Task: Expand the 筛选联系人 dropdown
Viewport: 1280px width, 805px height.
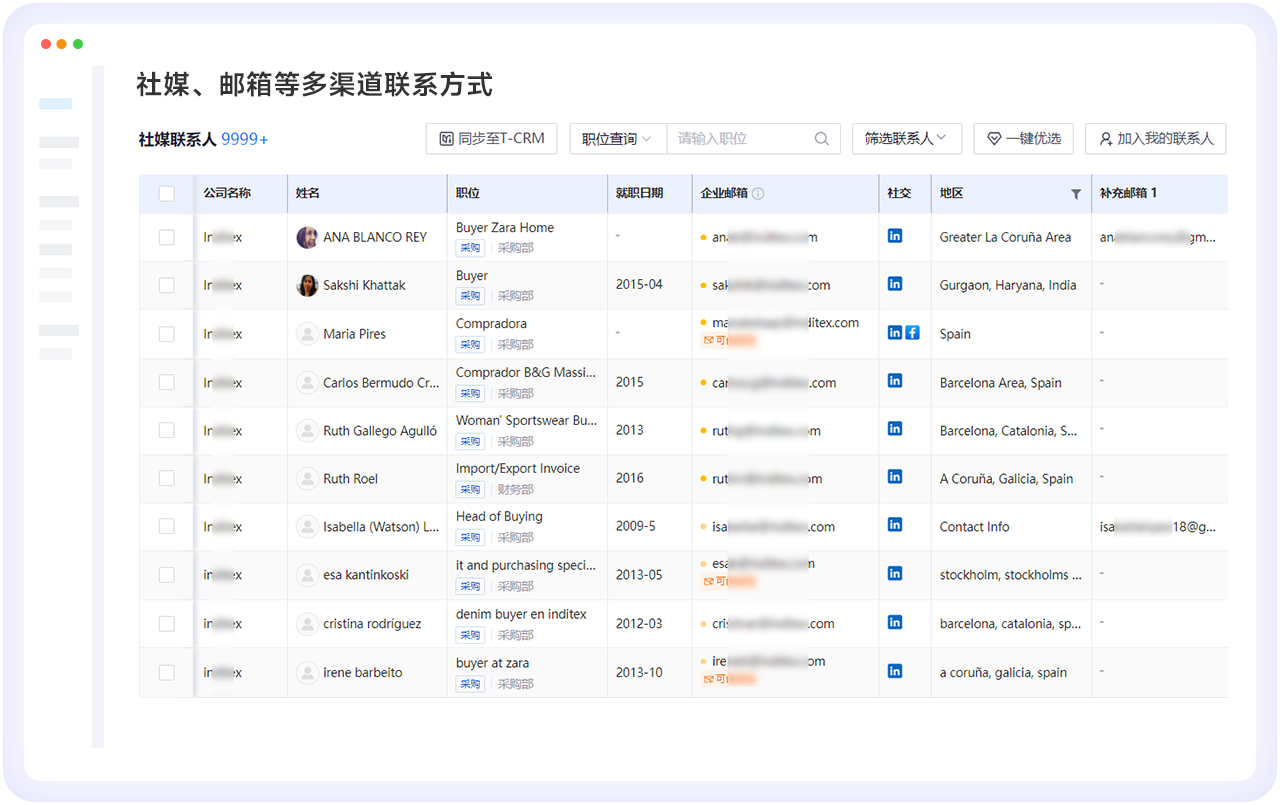Action: pos(905,139)
